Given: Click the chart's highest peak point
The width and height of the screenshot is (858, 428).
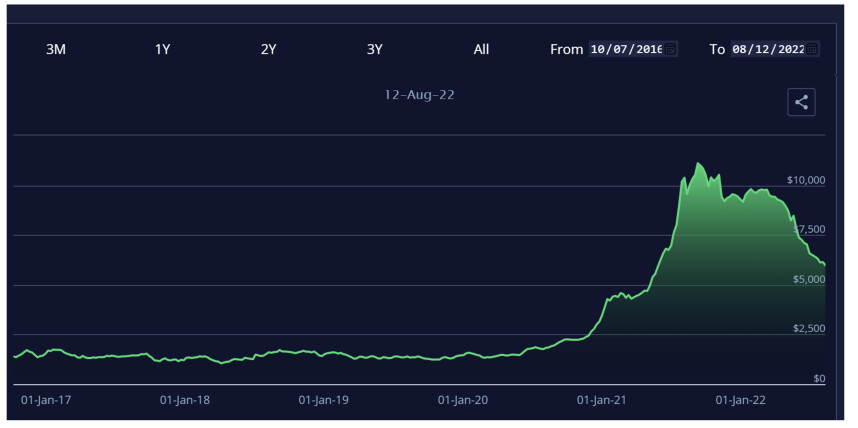Looking at the screenshot, I should tap(698, 163).
